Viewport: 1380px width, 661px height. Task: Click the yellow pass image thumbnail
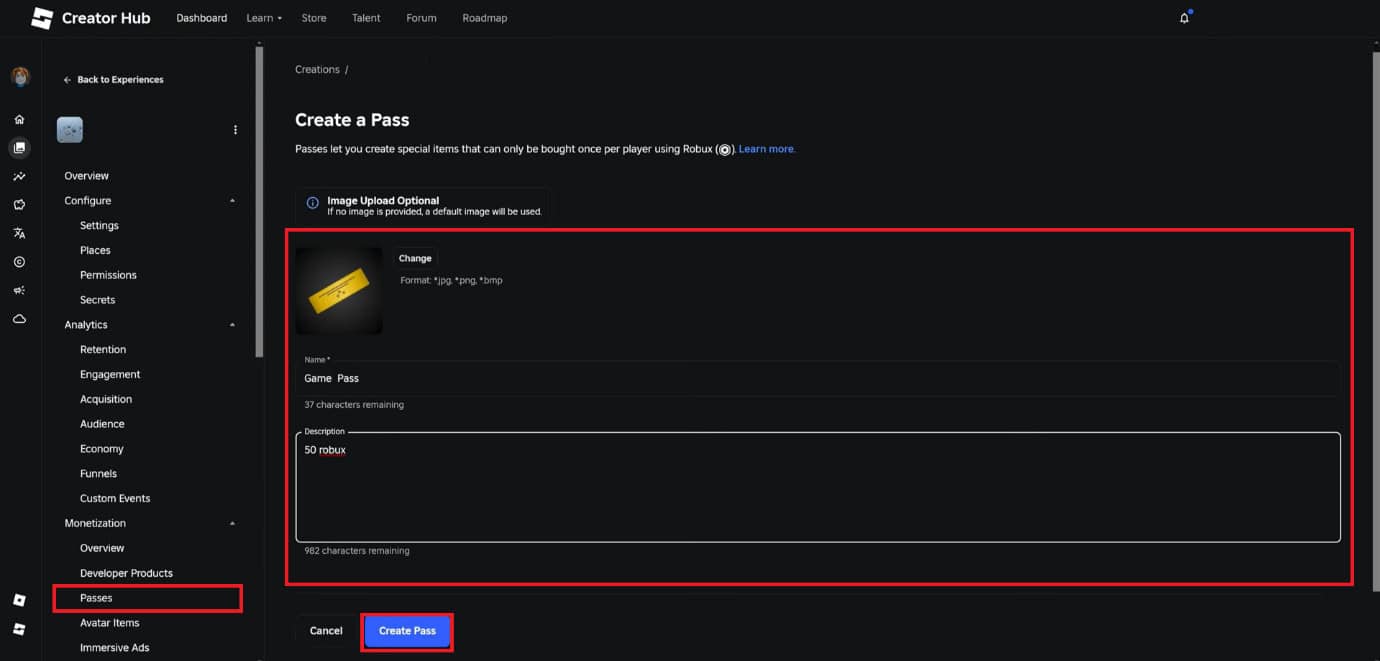pos(339,291)
